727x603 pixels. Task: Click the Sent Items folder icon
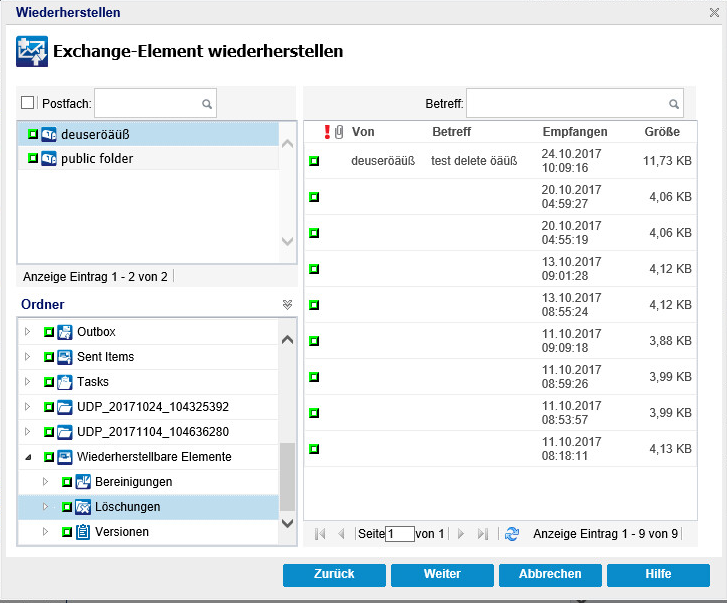[65, 357]
